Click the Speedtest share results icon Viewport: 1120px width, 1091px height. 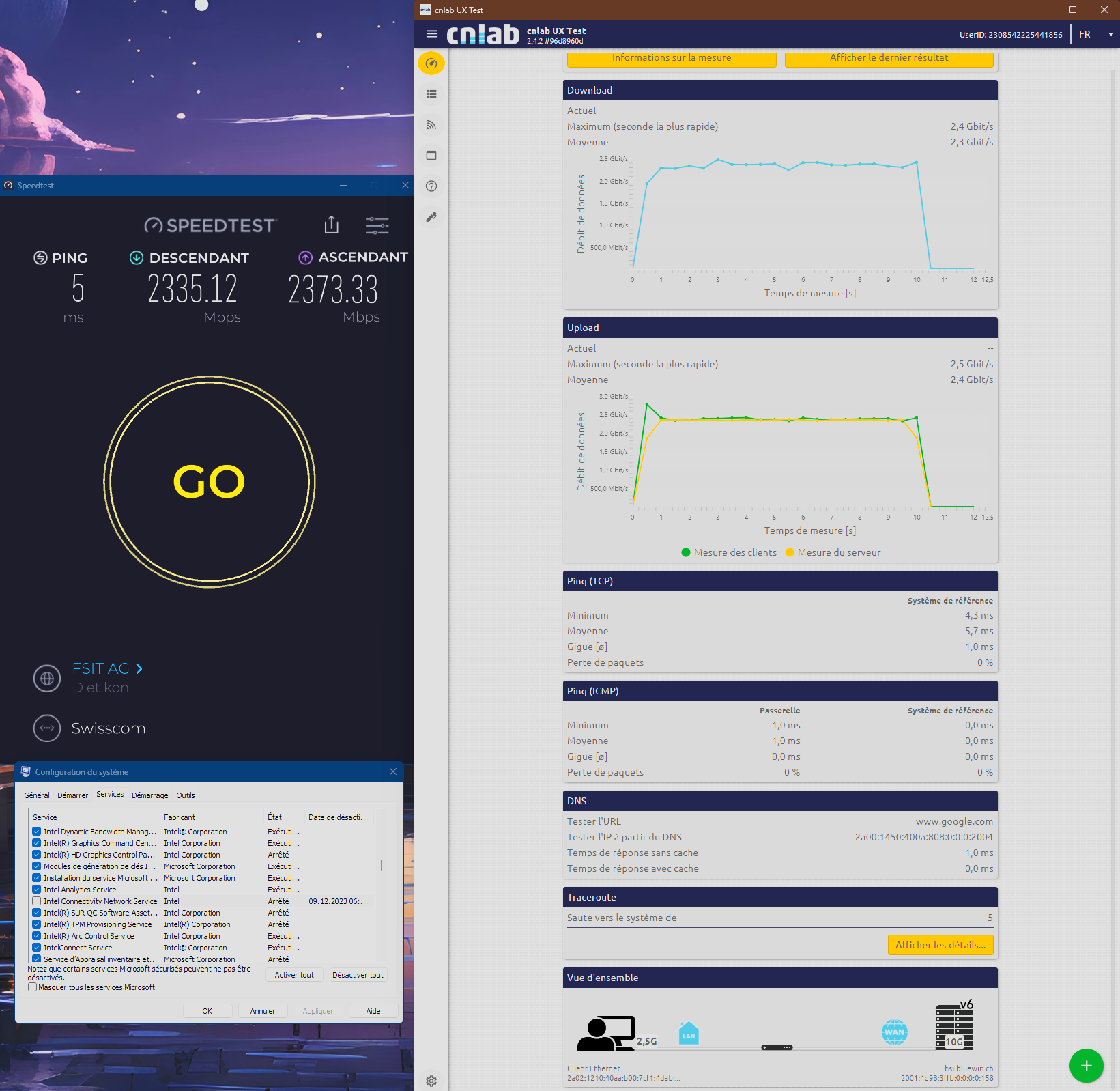pyautogui.click(x=332, y=225)
